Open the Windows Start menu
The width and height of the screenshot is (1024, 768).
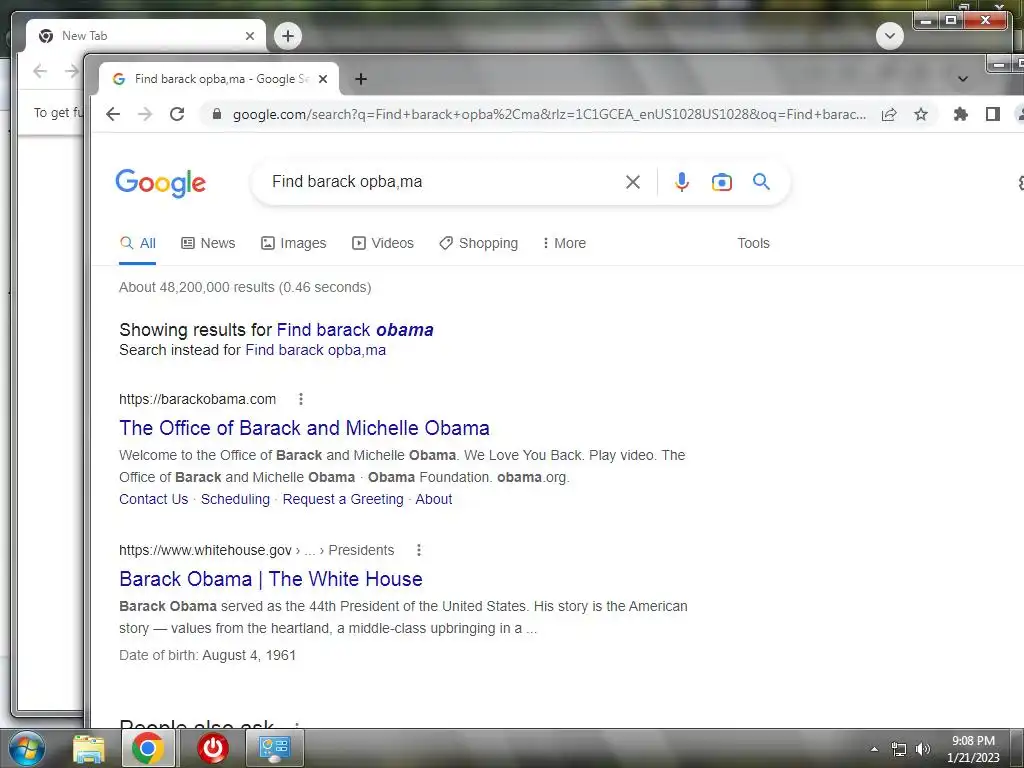(x=26, y=749)
